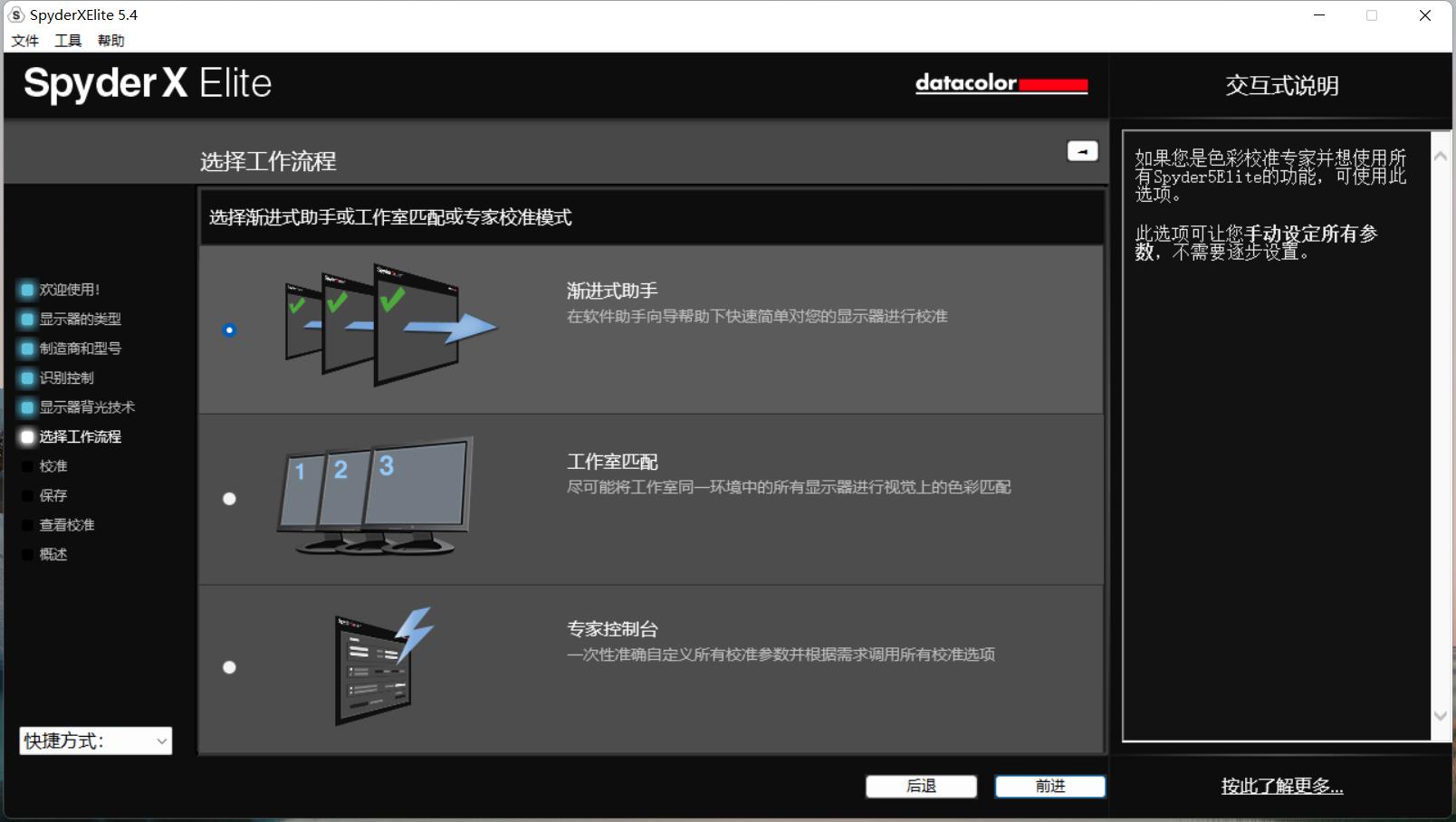Jump to the 校准 step in sidebar
Viewport: 1456px width, 822px height.
[27, 465]
